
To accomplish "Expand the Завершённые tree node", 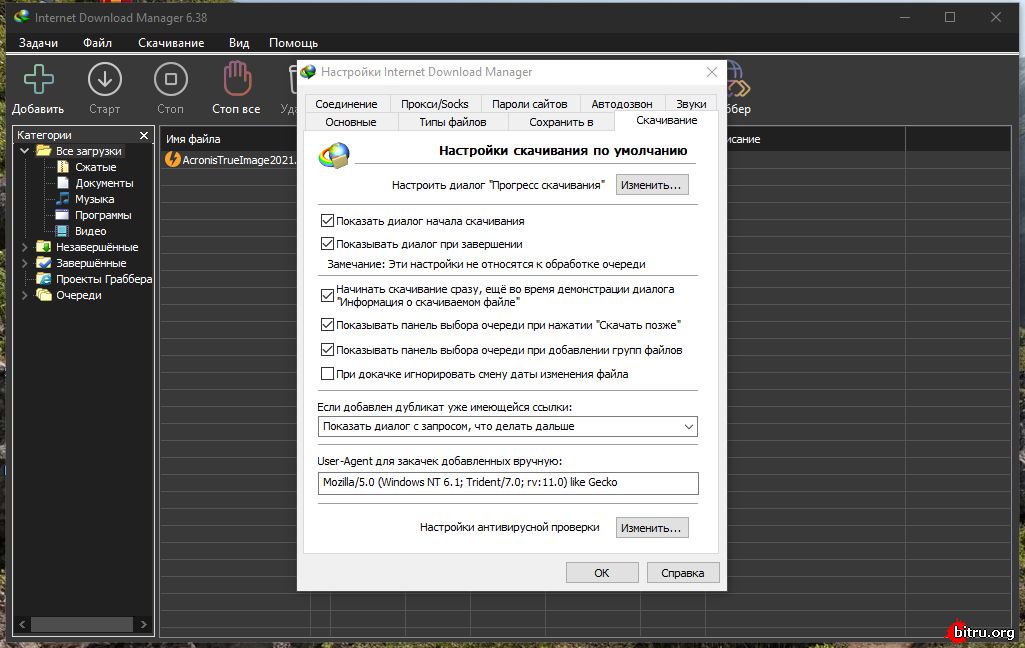I will tap(24, 263).
